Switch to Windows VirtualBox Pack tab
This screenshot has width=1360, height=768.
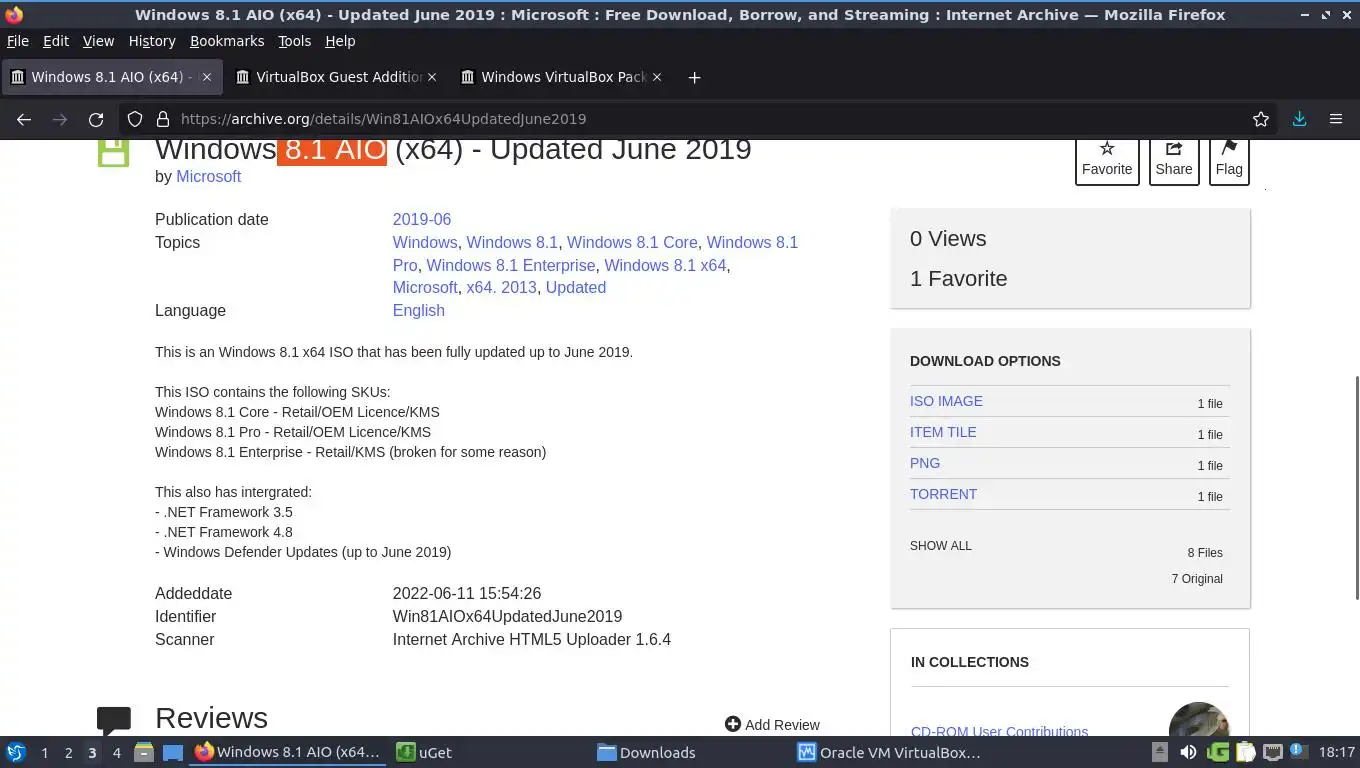click(x=562, y=77)
